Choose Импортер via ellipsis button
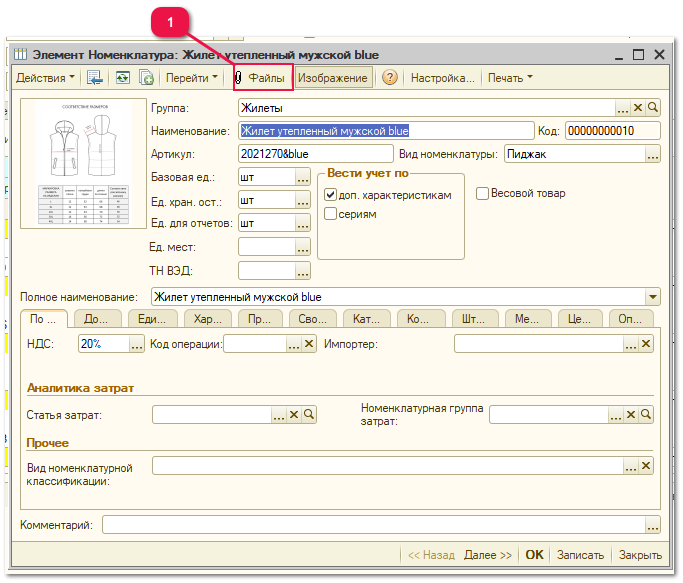The image size is (683, 583). coord(631,344)
